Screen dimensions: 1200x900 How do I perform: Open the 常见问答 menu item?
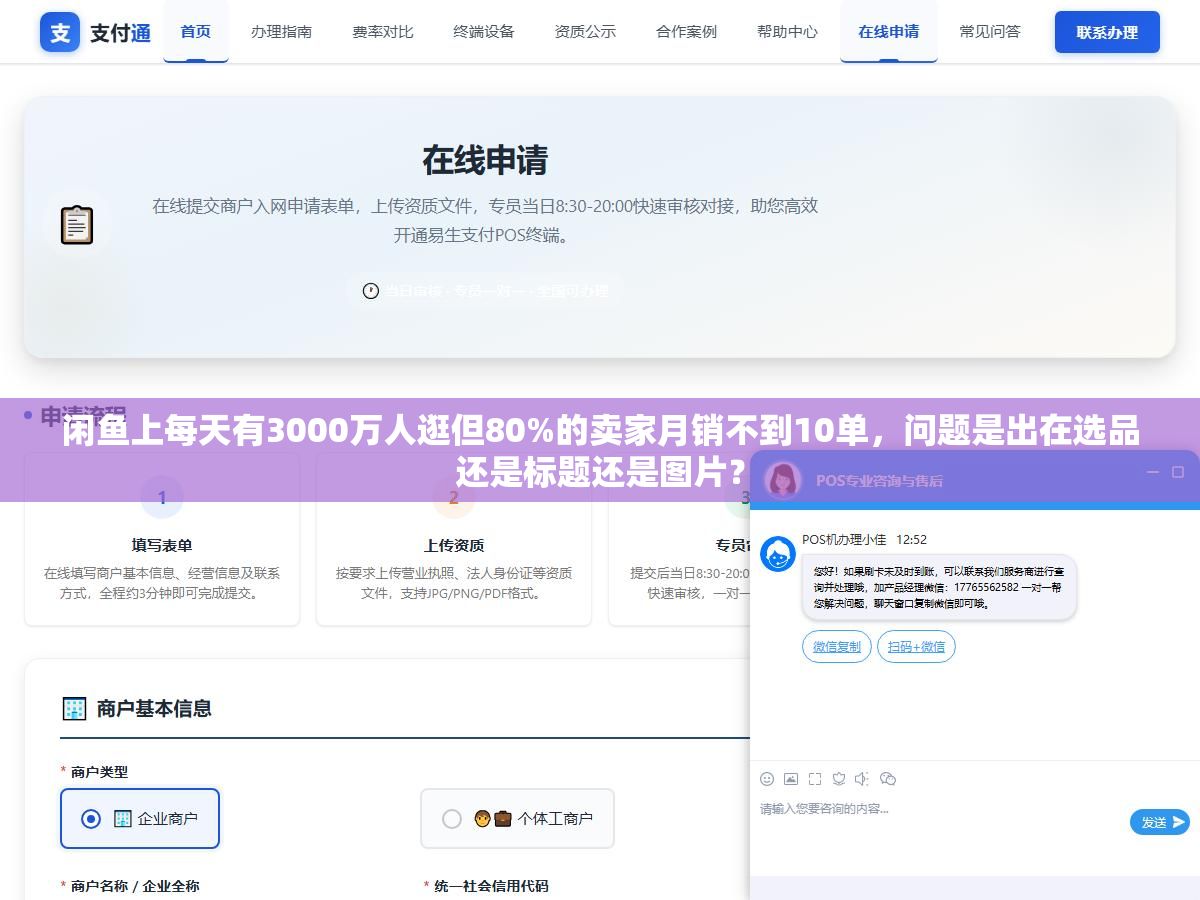(990, 31)
